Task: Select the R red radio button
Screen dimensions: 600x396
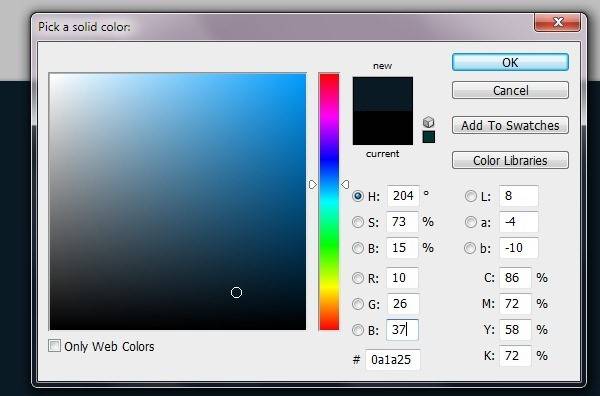Action: [358, 278]
